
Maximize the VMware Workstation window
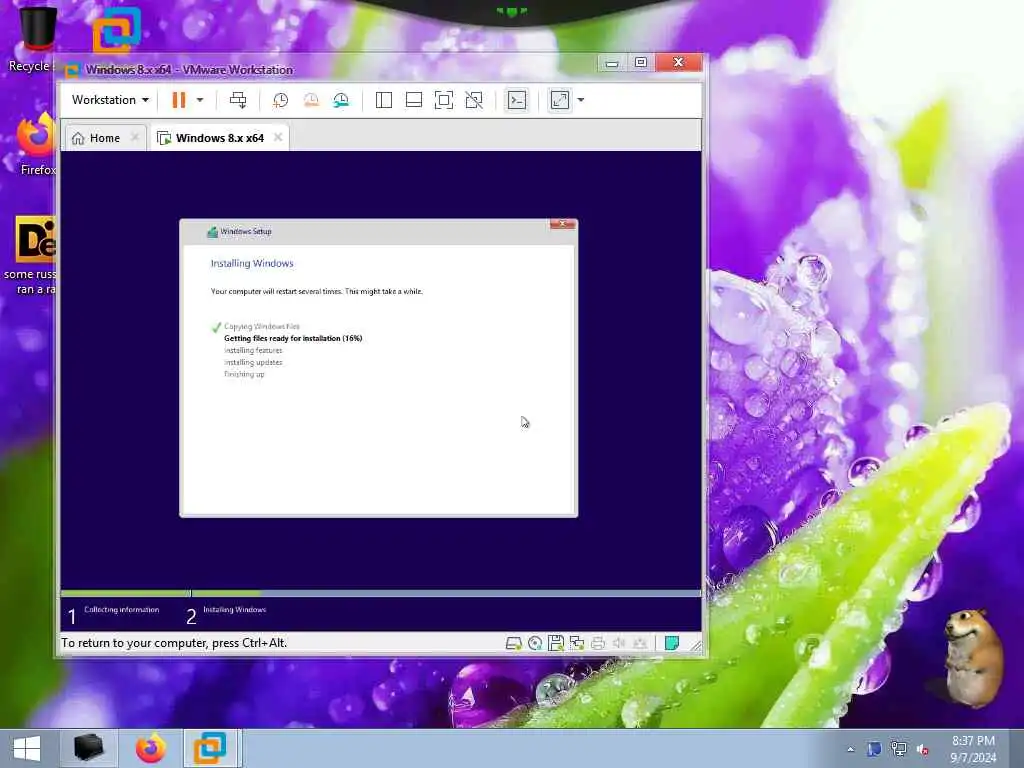641,63
